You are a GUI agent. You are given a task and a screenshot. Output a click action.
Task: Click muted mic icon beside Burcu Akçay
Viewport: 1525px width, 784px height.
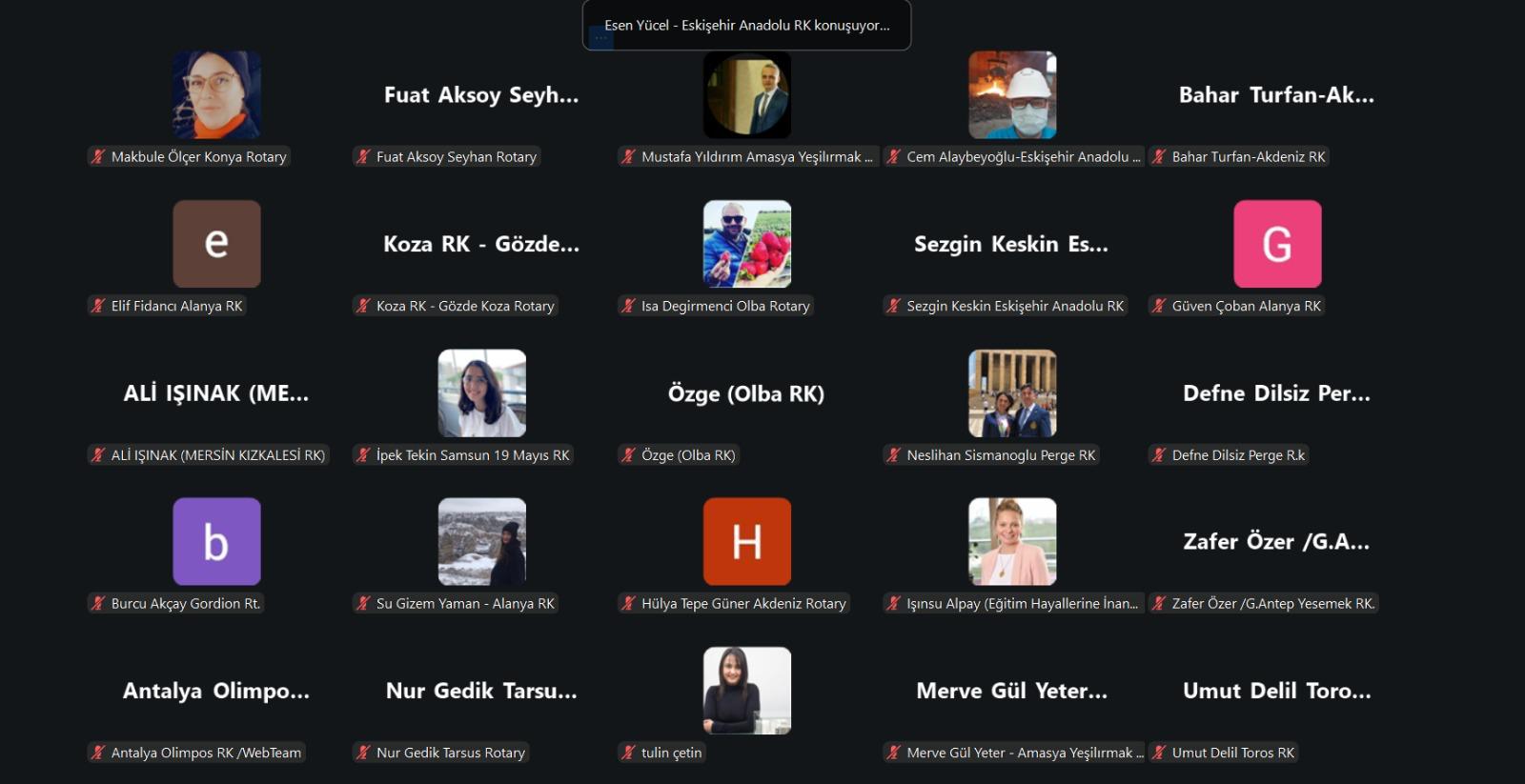coord(97,603)
